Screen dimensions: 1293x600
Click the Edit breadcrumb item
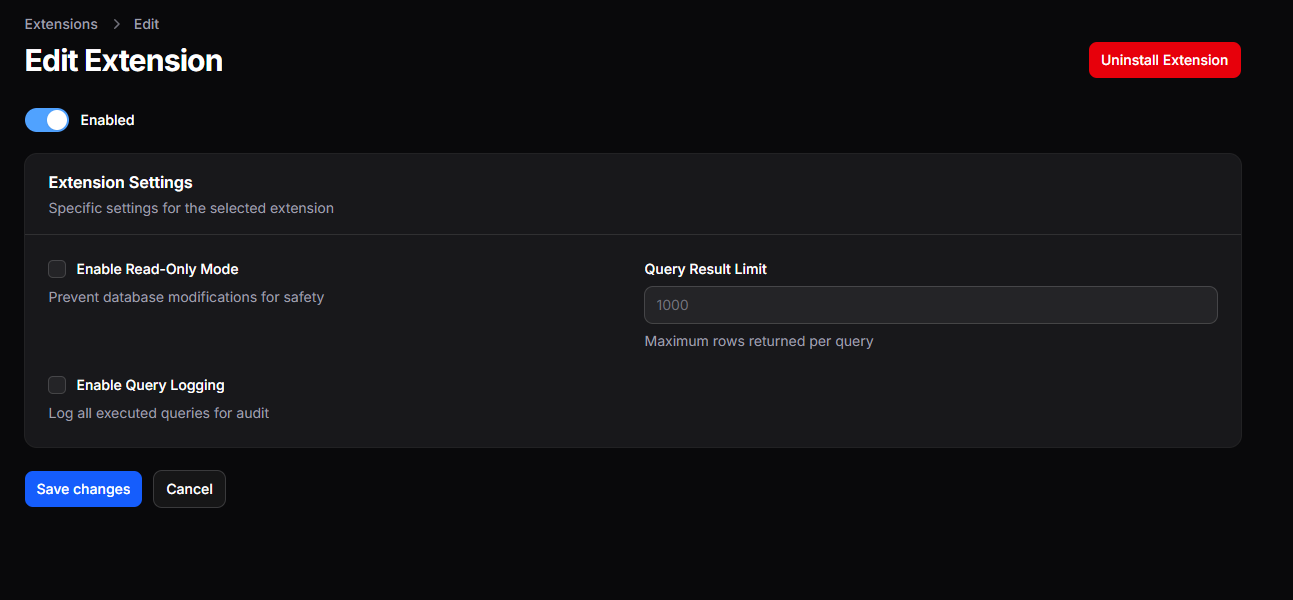[x=146, y=24]
